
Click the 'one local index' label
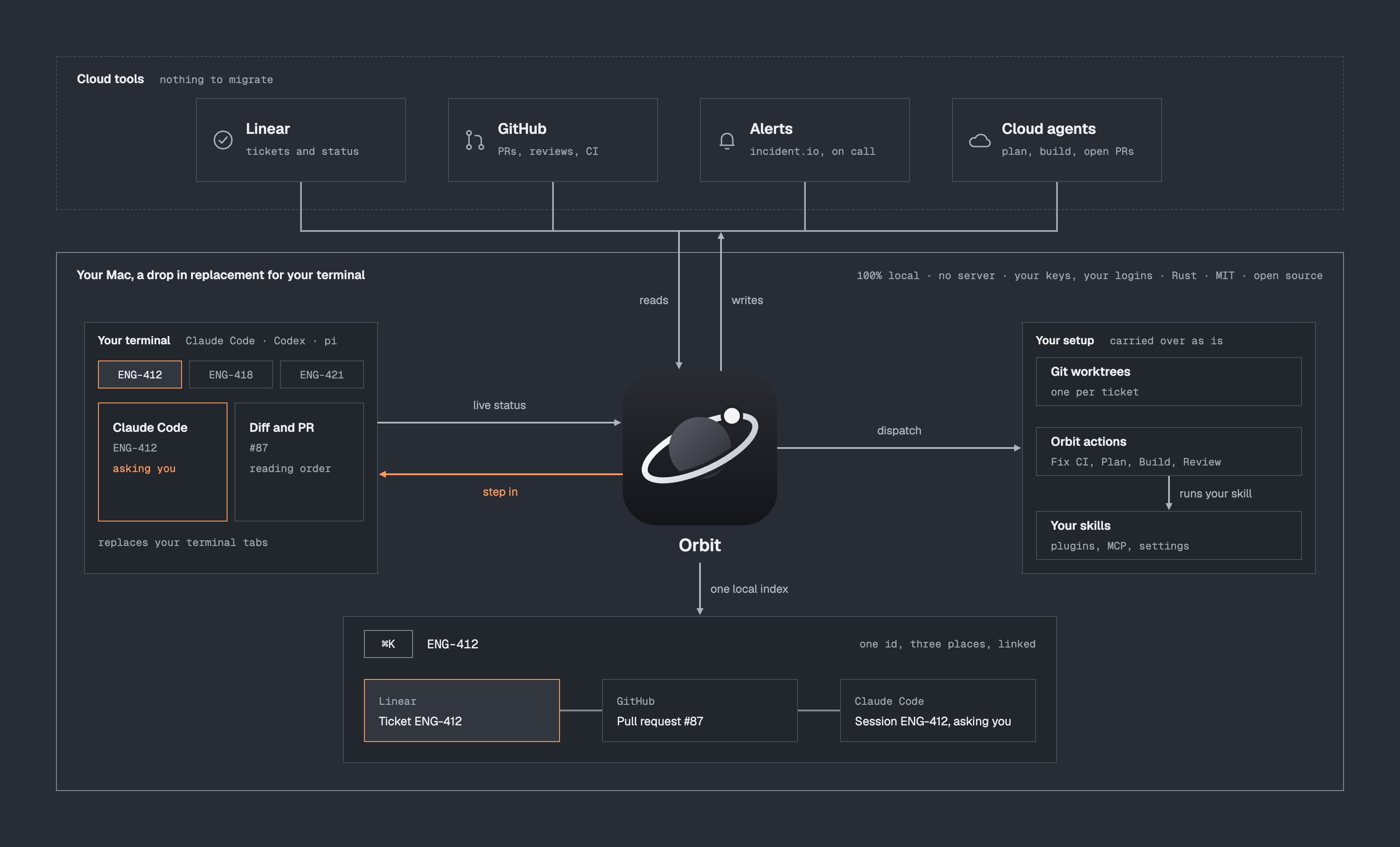click(749, 588)
